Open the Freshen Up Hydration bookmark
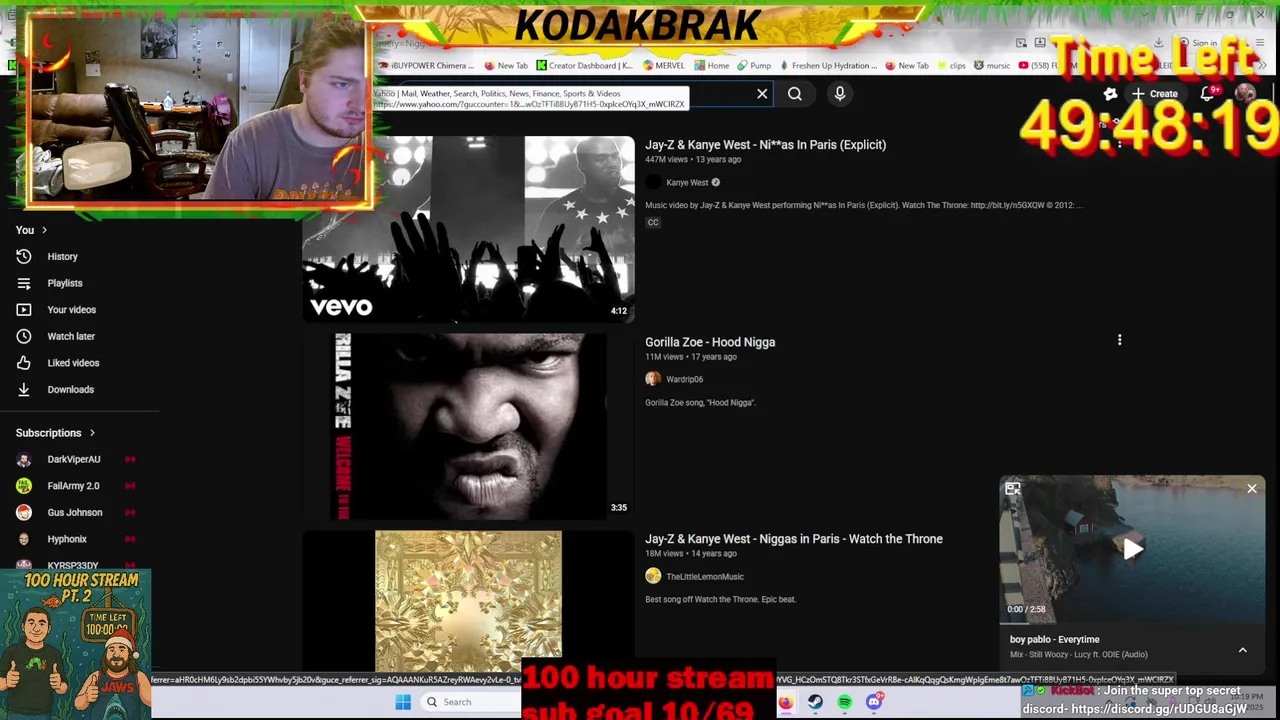 [x=828, y=66]
